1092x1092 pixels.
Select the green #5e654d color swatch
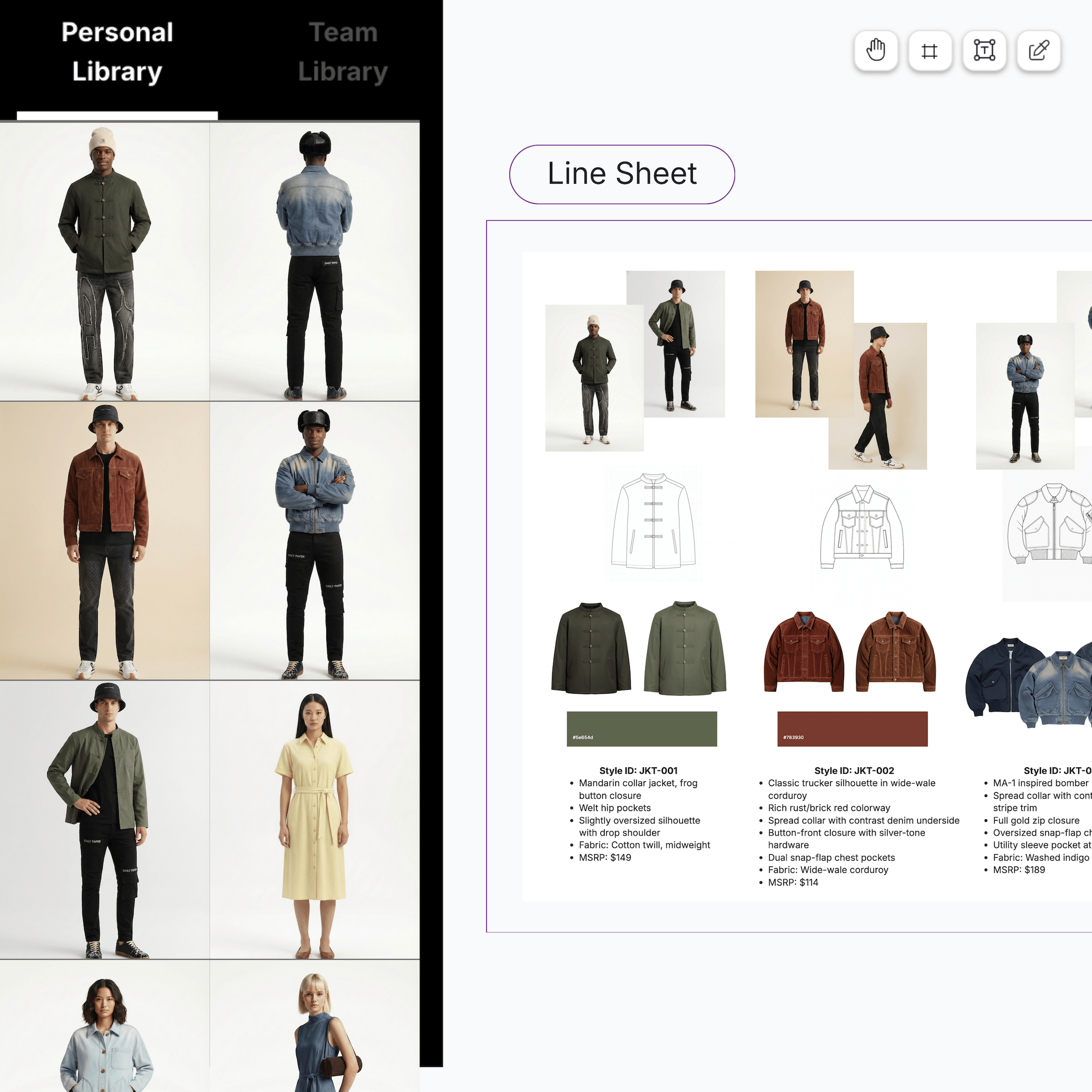coord(641,728)
